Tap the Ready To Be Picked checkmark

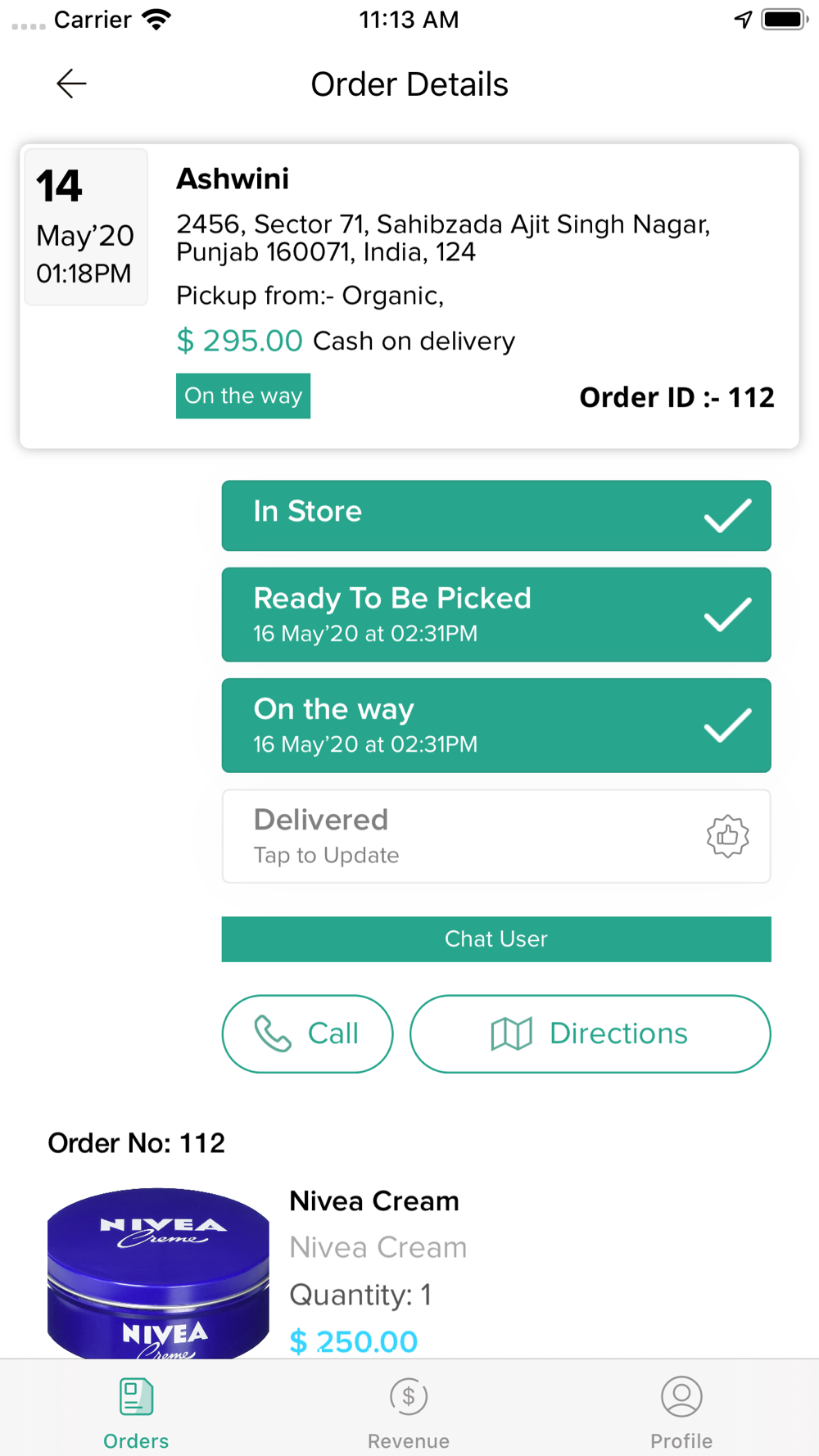[x=727, y=614]
